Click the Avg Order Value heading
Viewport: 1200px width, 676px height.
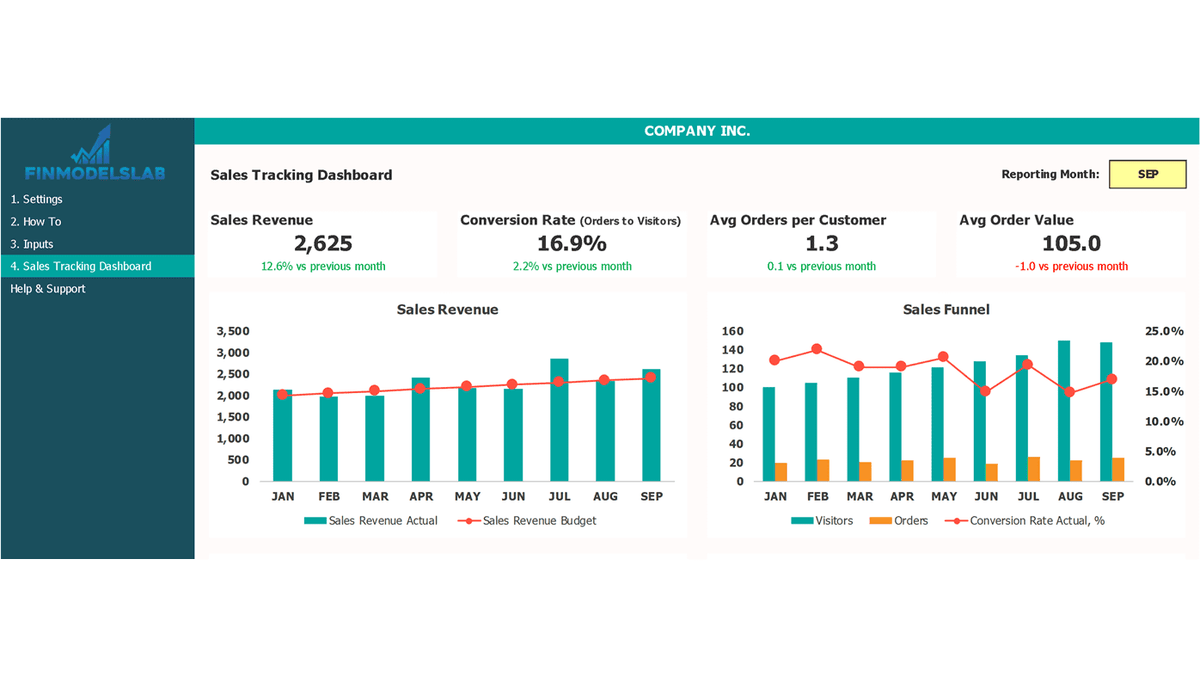click(x=1016, y=220)
